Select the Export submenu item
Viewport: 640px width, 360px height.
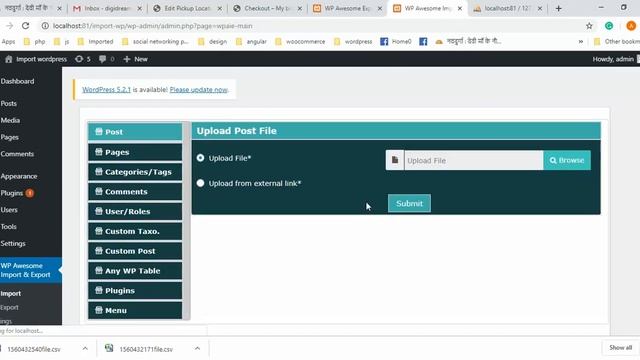coord(9,307)
